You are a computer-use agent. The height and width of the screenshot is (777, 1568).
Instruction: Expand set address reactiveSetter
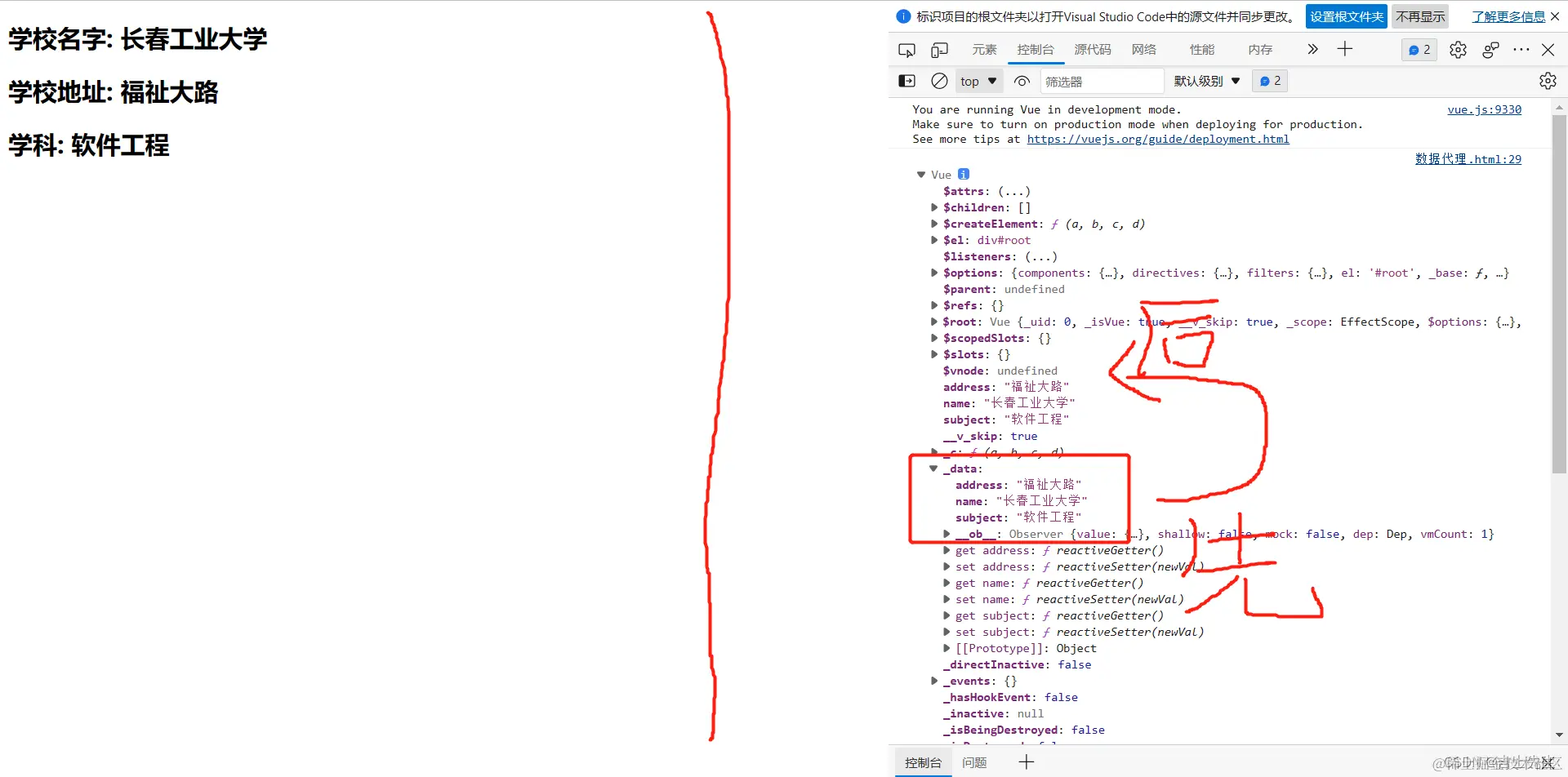click(x=947, y=566)
